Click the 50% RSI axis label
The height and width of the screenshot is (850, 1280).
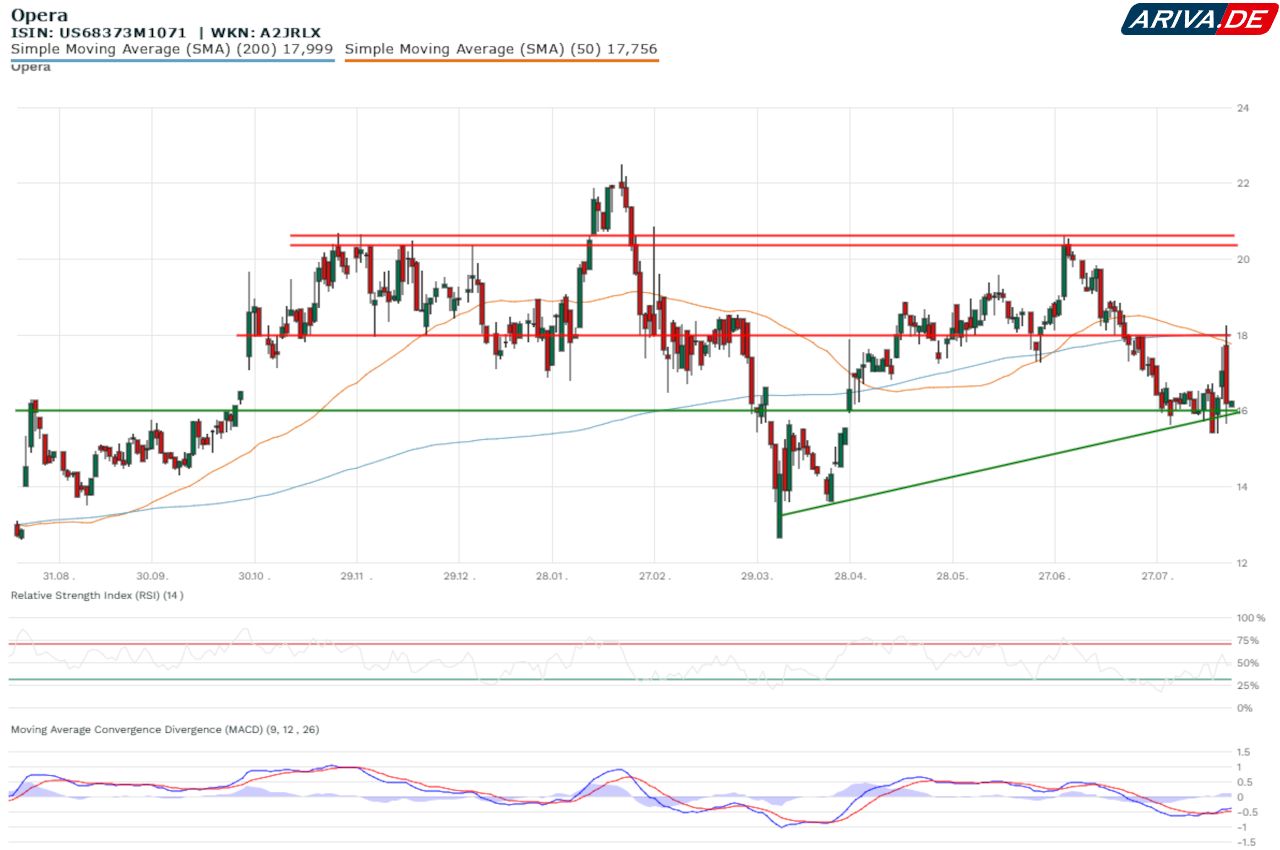point(1246,663)
